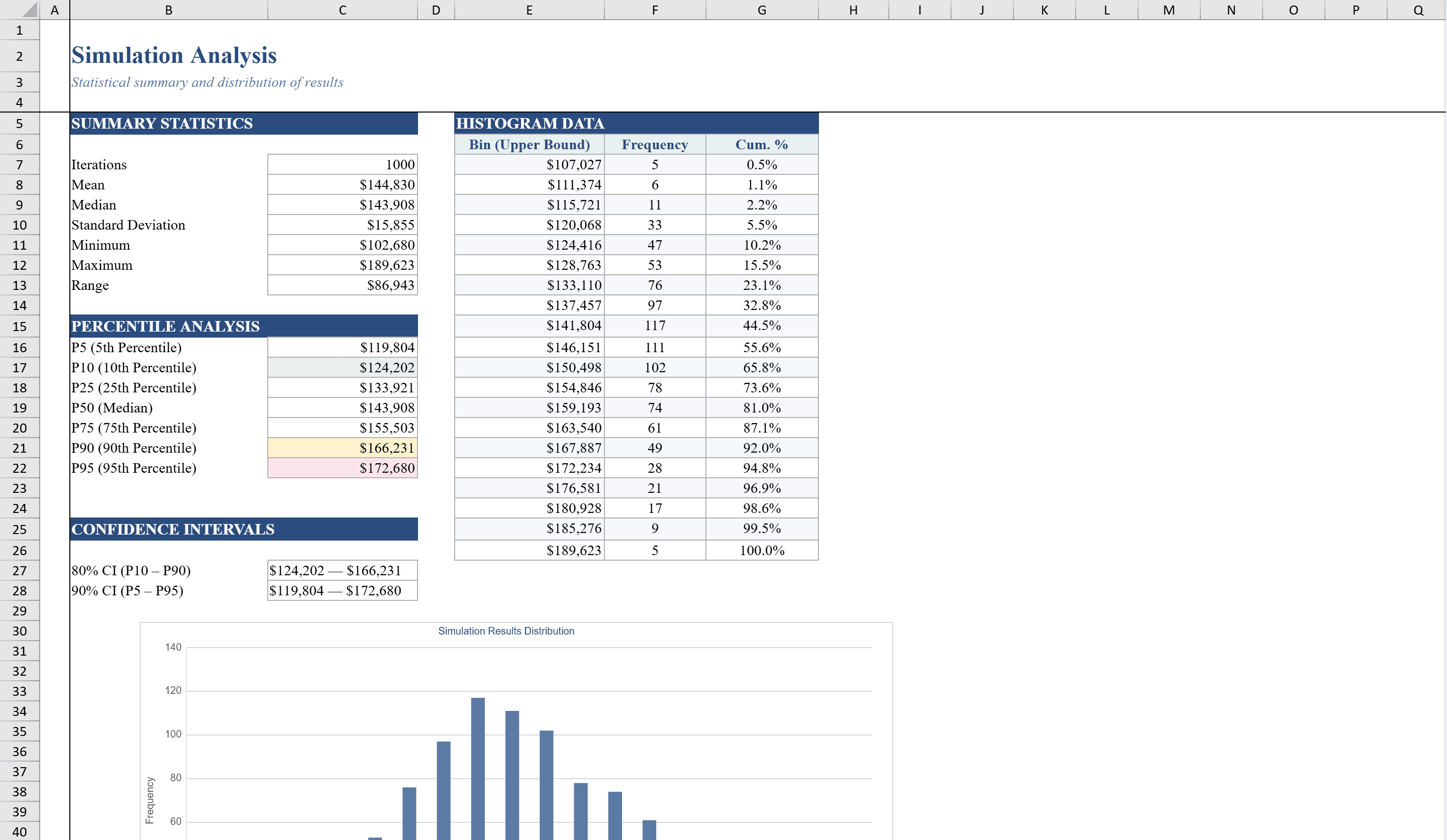Image resolution: width=1447 pixels, height=840 pixels.
Task: Select the 80% CI range cell
Action: pyautogui.click(x=342, y=570)
